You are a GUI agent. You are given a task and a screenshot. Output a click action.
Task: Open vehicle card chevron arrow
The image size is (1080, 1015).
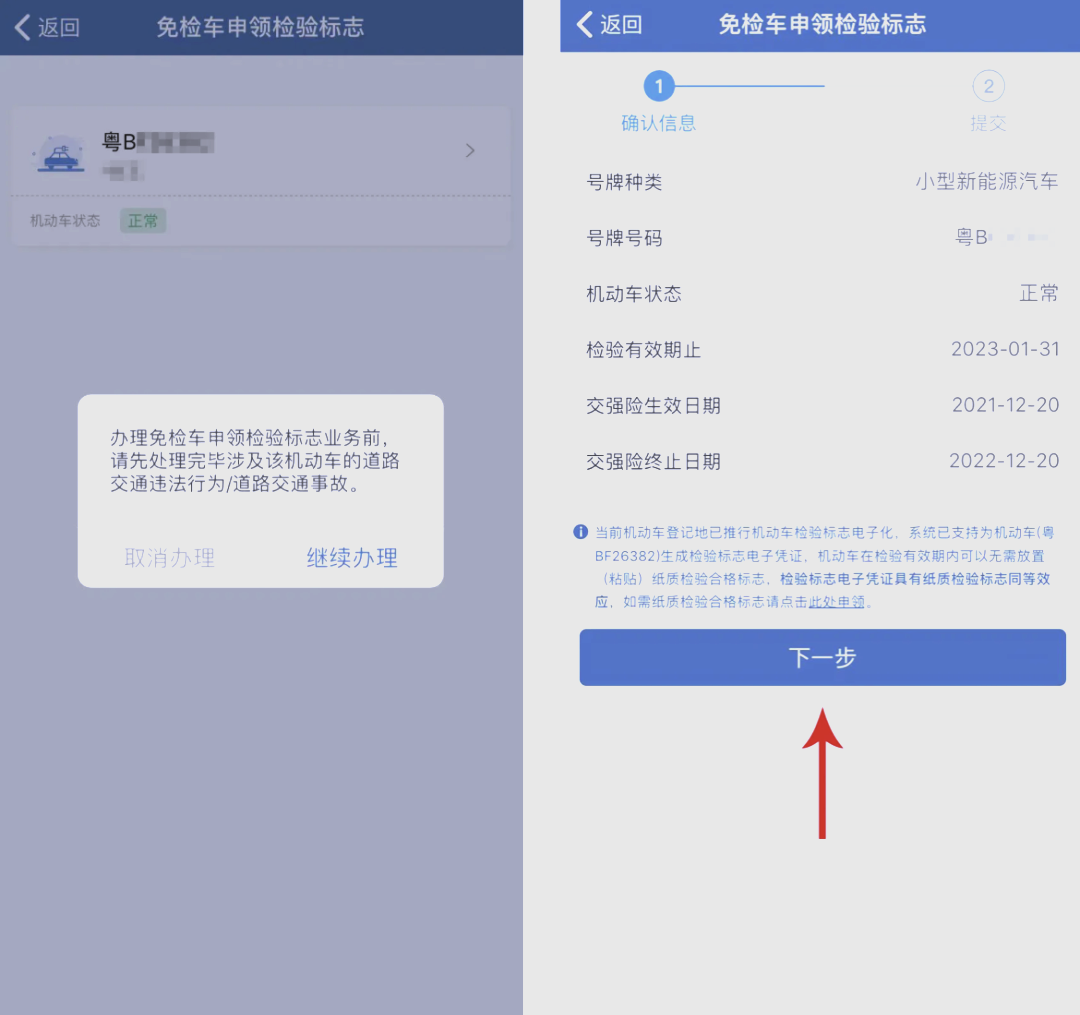pyautogui.click(x=470, y=151)
